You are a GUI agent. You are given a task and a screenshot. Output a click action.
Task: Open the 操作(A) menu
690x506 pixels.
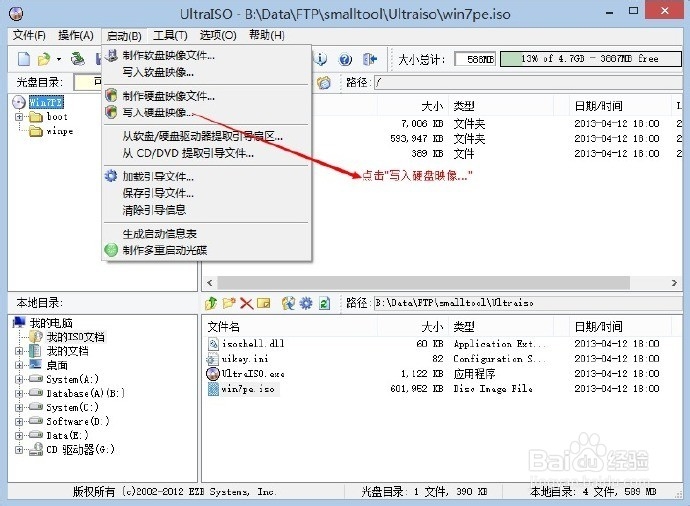[x=76, y=35]
